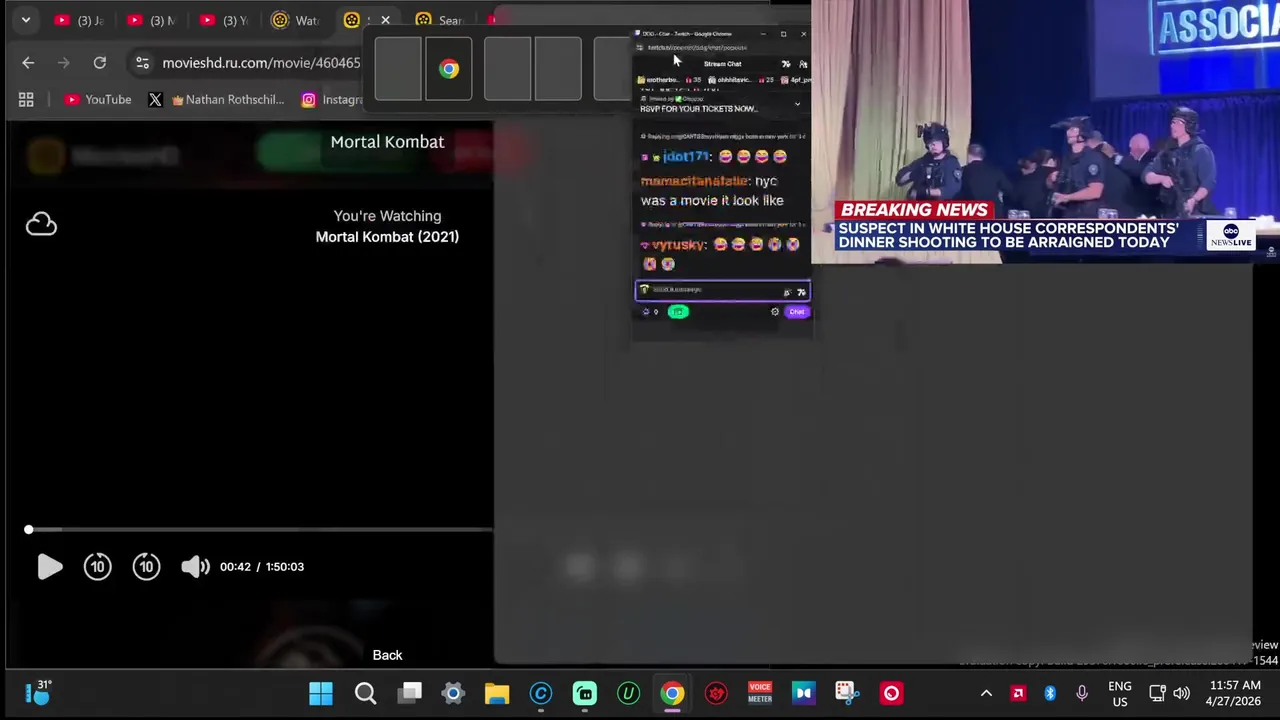Open the network tray icon
This screenshot has width=1280, height=720.
click(1157, 693)
